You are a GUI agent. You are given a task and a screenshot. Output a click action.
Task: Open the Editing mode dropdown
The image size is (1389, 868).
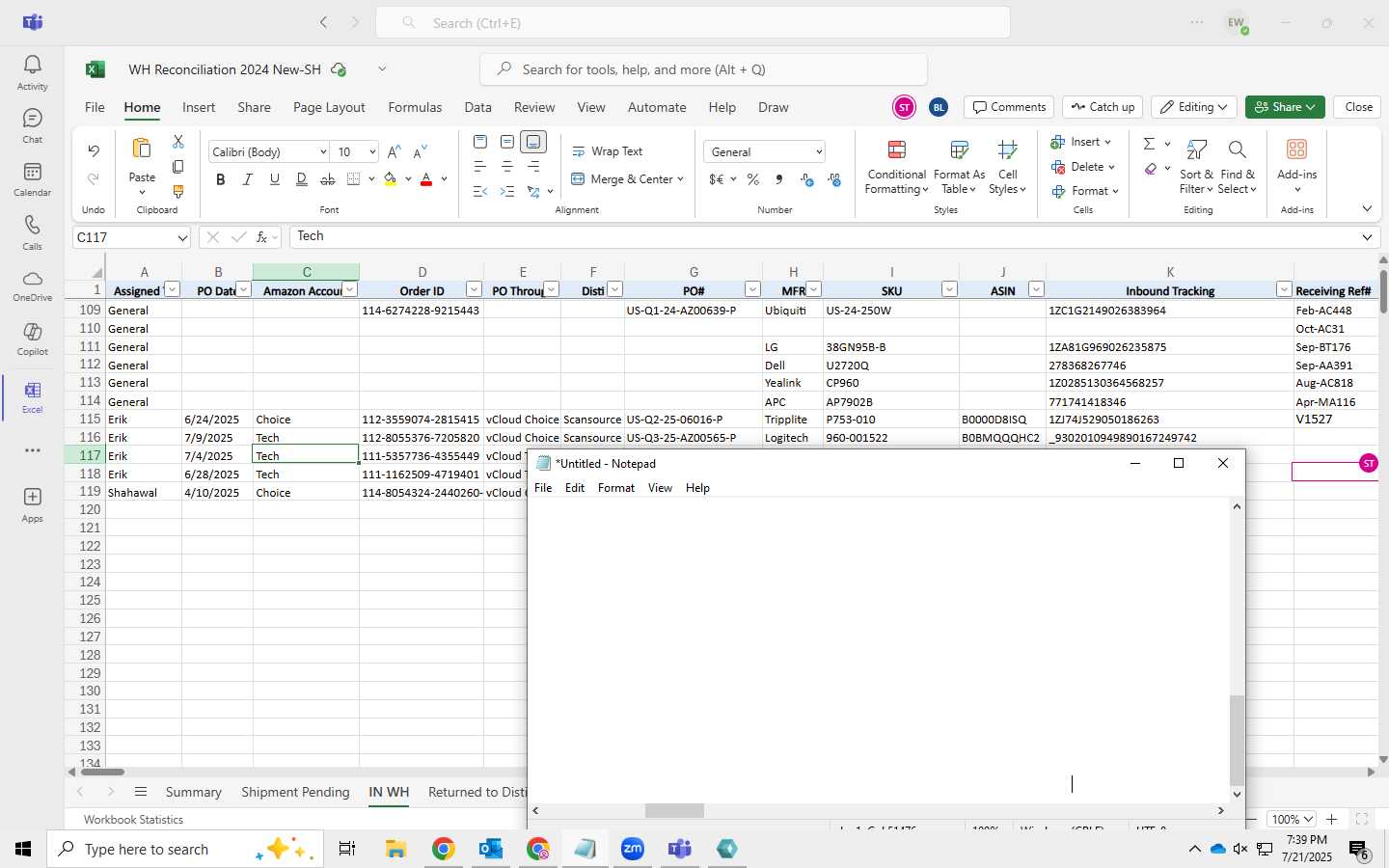pyautogui.click(x=1194, y=107)
